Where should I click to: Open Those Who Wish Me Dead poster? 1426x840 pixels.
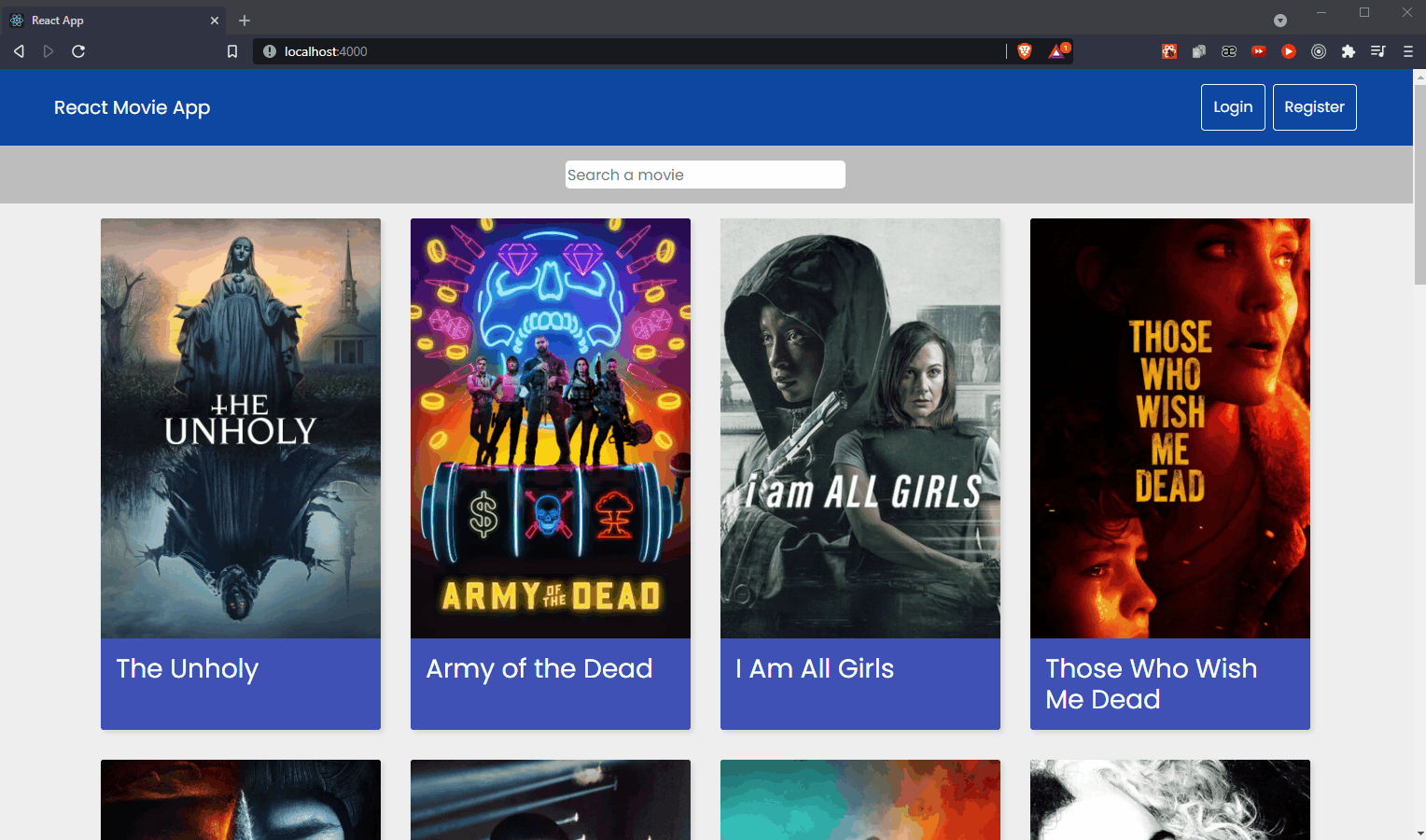1170,428
